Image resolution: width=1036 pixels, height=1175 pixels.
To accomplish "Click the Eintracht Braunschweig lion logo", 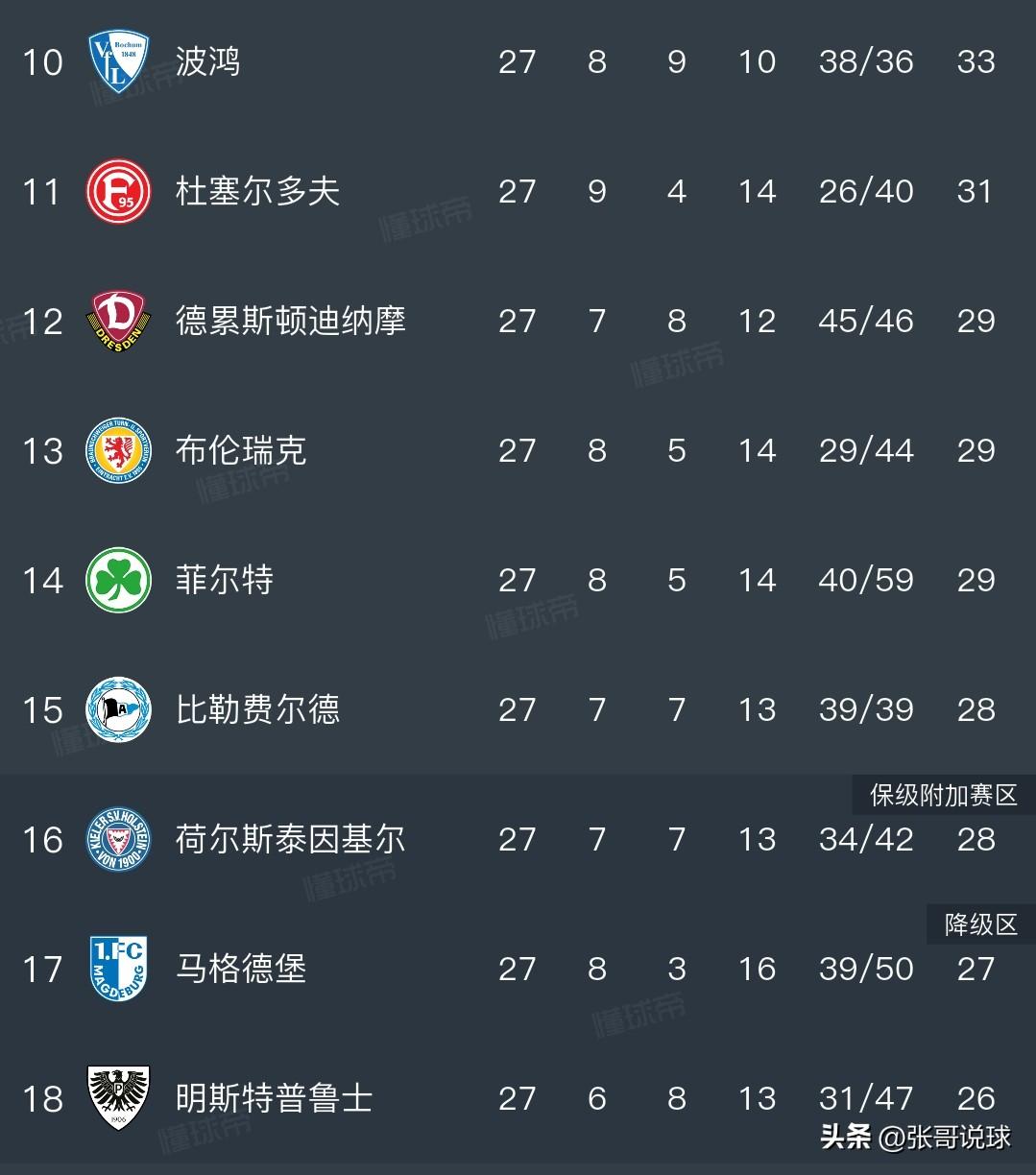I will point(119,450).
